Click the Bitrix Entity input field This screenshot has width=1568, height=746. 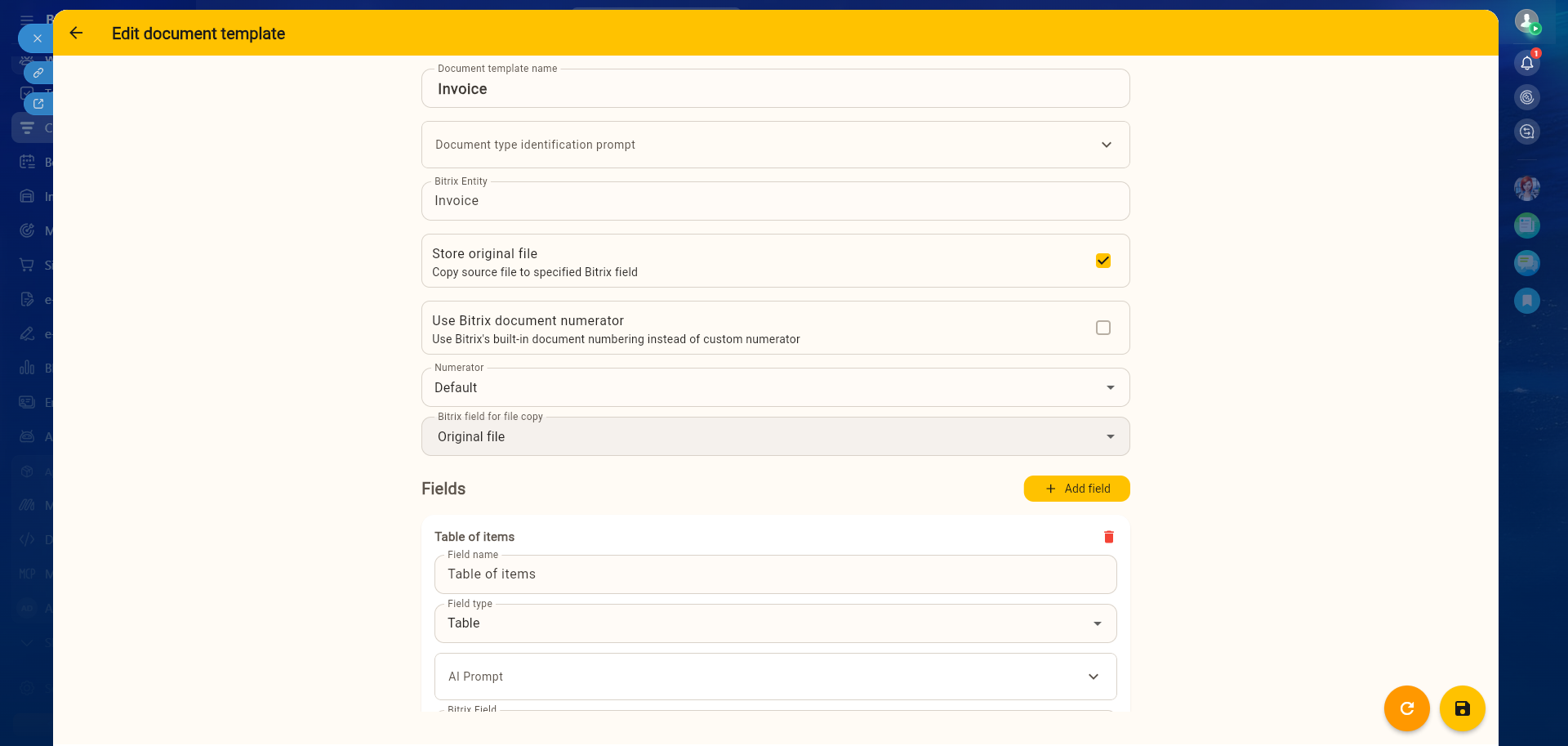(x=774, y=201)
